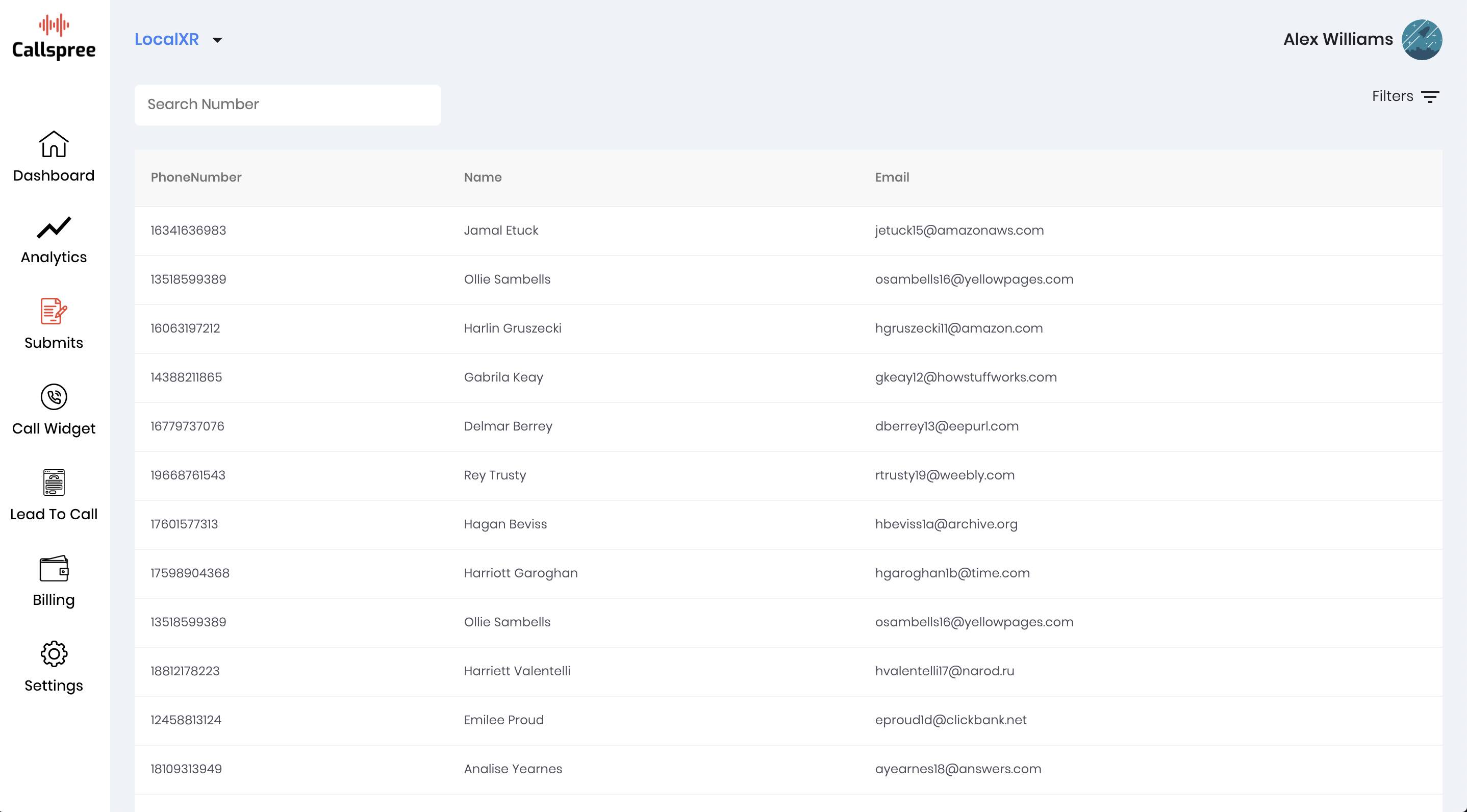Click the name Hagan Beviss
The image size is (1467, 812).
coord(505,524)
